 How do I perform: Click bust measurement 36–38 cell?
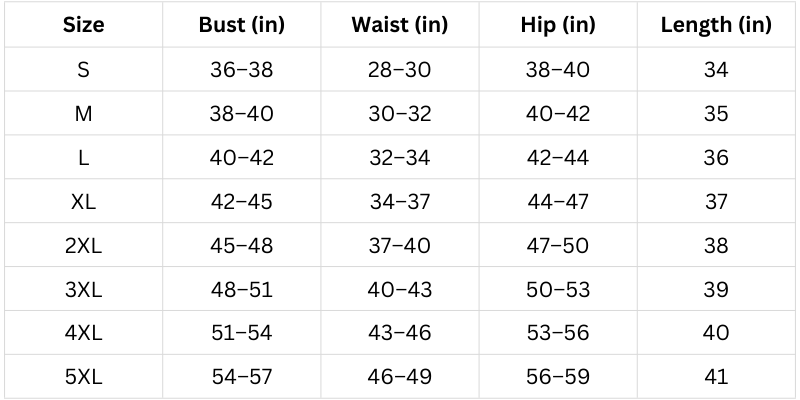(241, 70)
